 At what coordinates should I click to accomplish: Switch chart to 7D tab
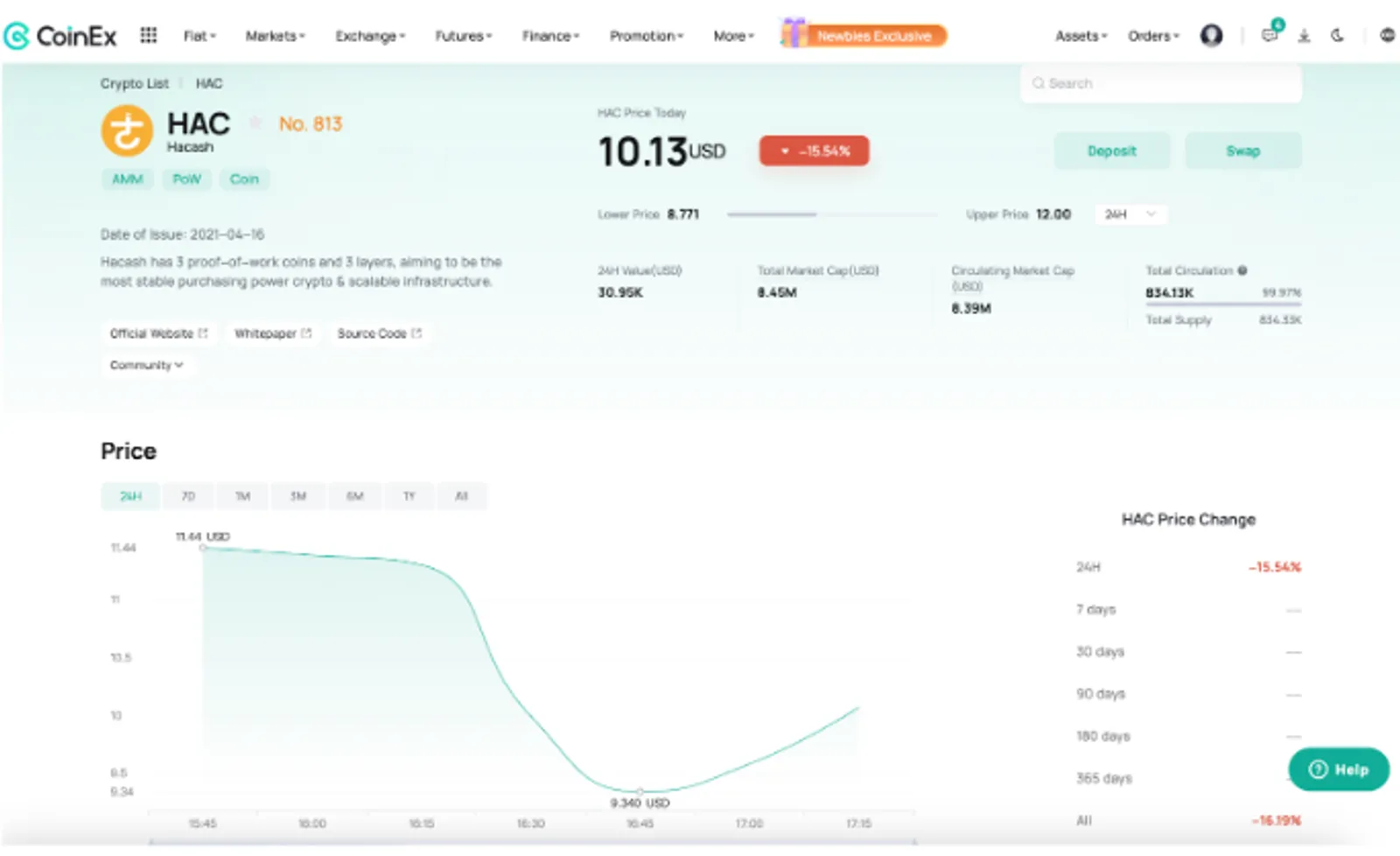tap(188, 496)
